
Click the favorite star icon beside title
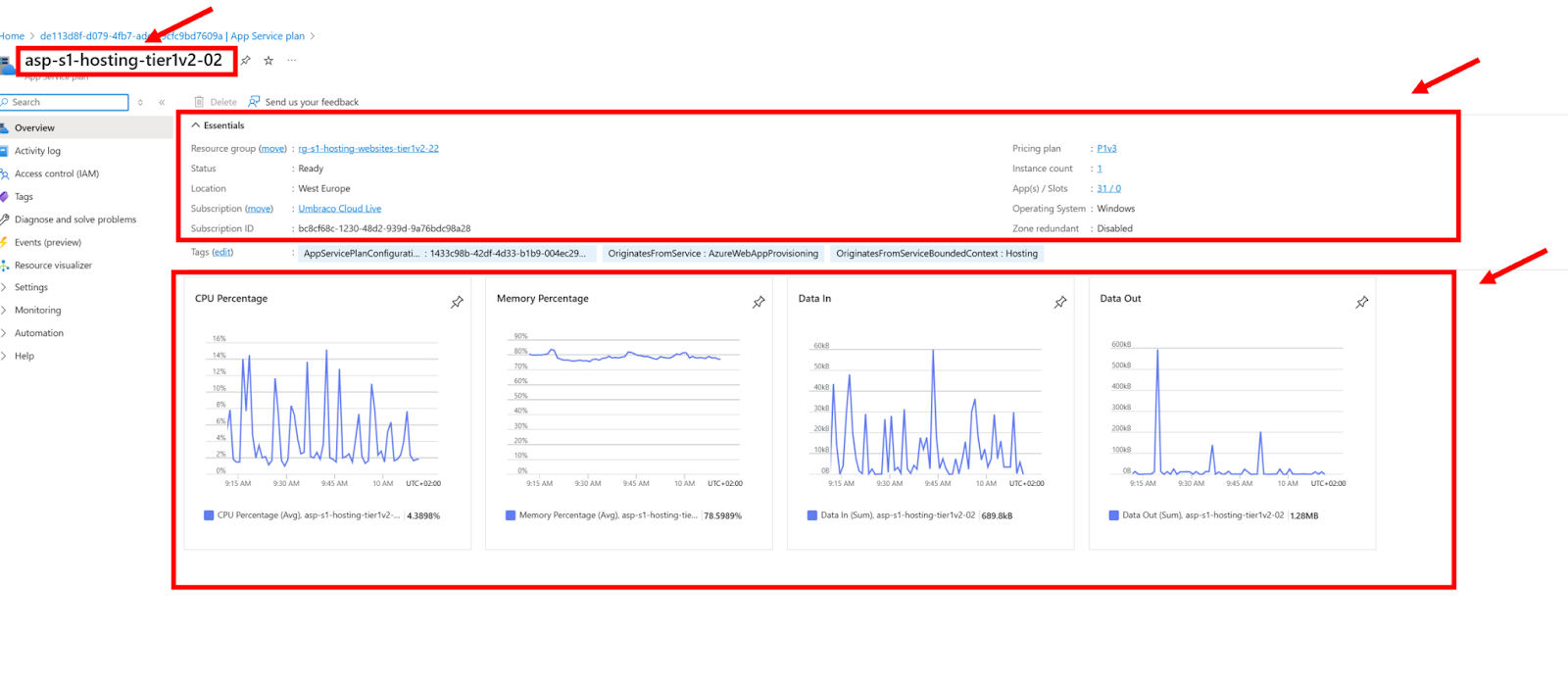[x=269, y=61]
